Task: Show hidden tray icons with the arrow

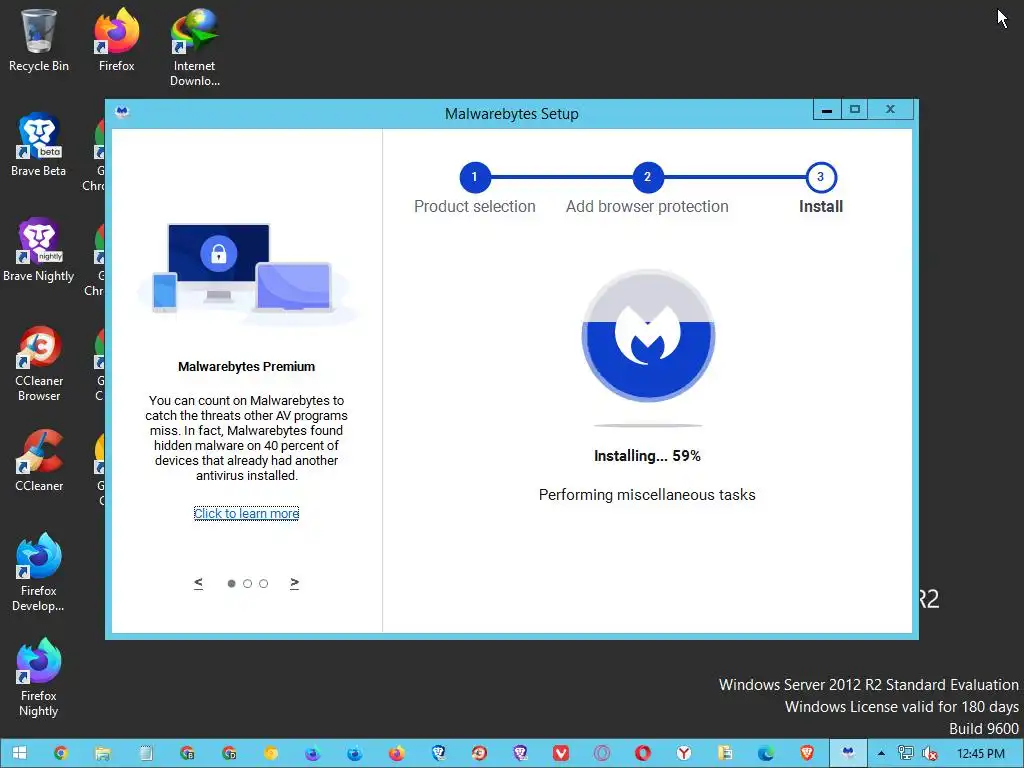Action: point(881,753)
